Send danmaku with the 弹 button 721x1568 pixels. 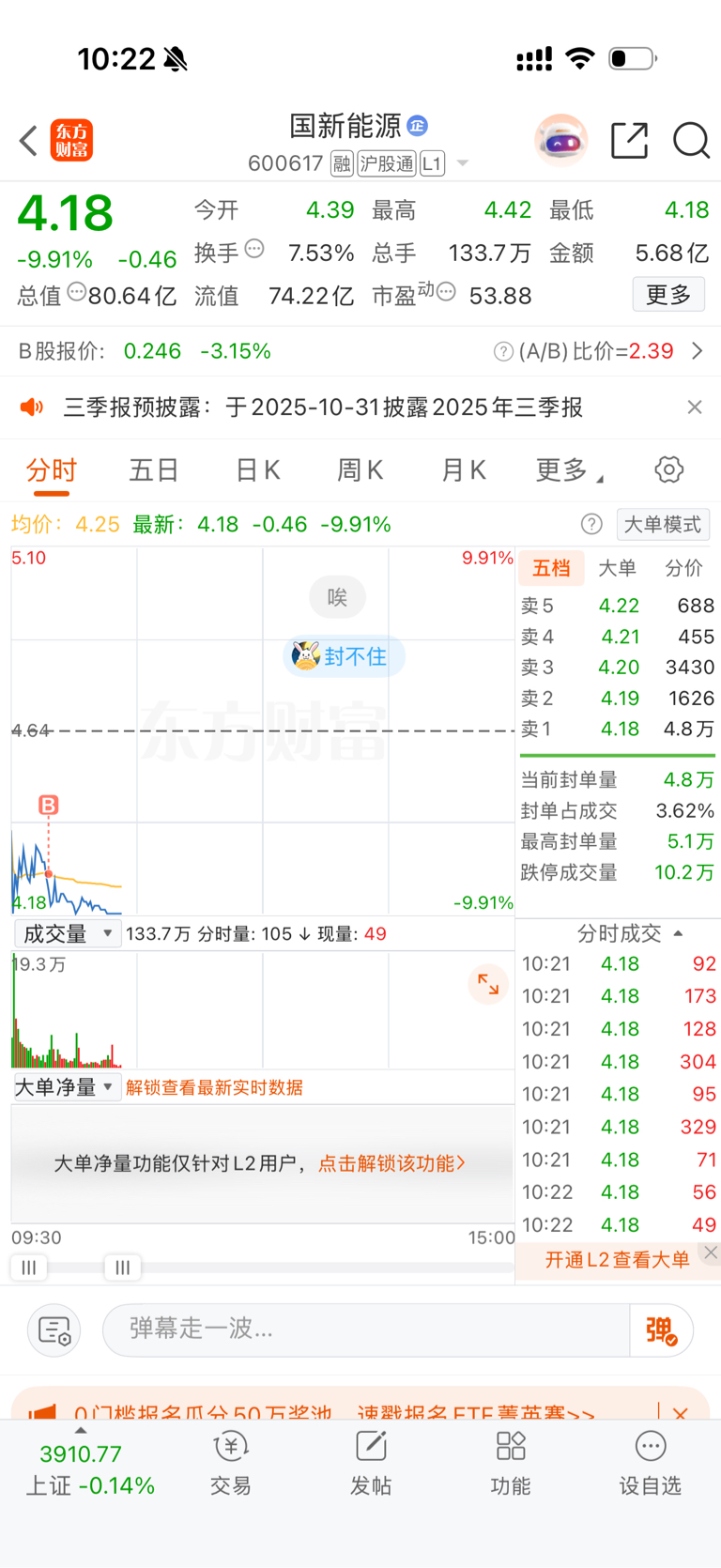[662, 1330]
